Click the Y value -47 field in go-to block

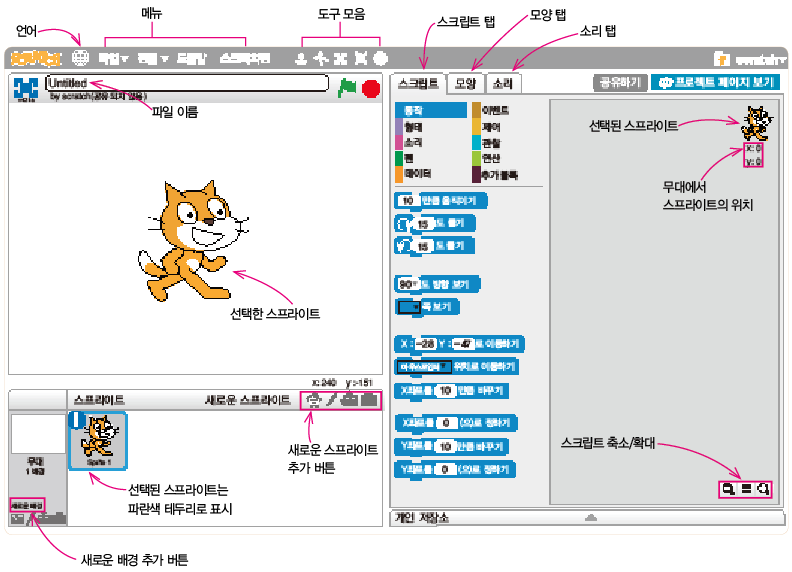click(x=462, y=344)
